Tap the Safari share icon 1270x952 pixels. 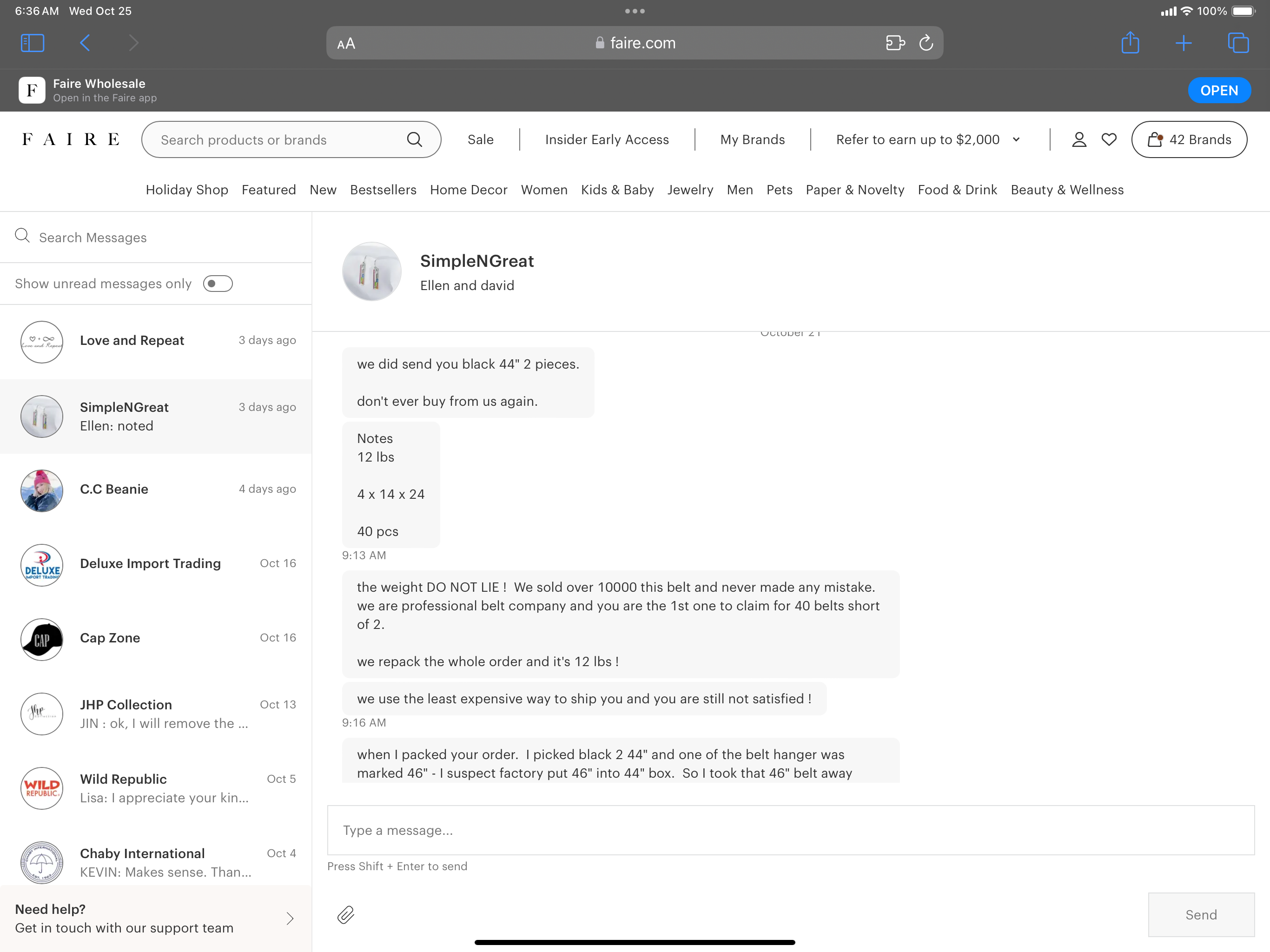(1130, 43)
